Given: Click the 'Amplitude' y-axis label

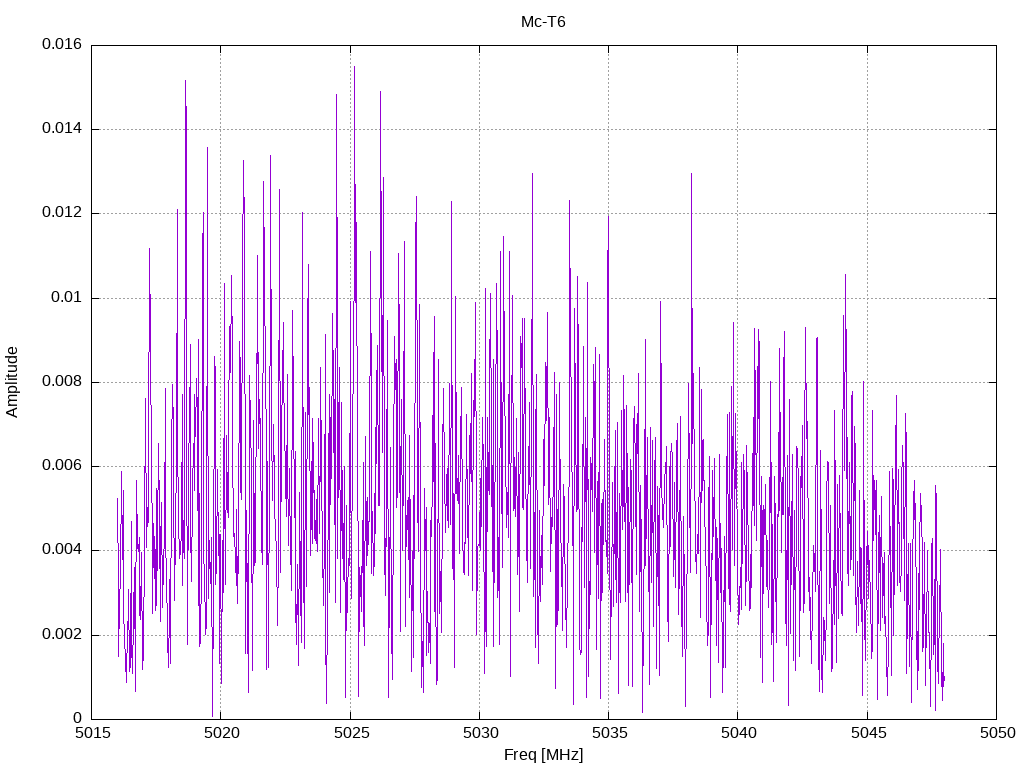Looking at the screenshot, I should [x=12, y=382].
